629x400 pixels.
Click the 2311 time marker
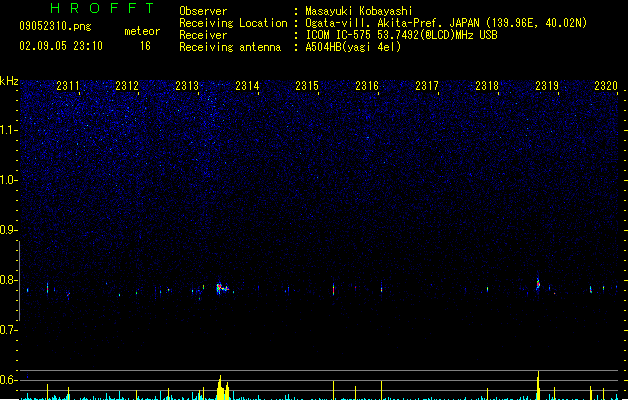pyautogui.click(x=68, y=86)
